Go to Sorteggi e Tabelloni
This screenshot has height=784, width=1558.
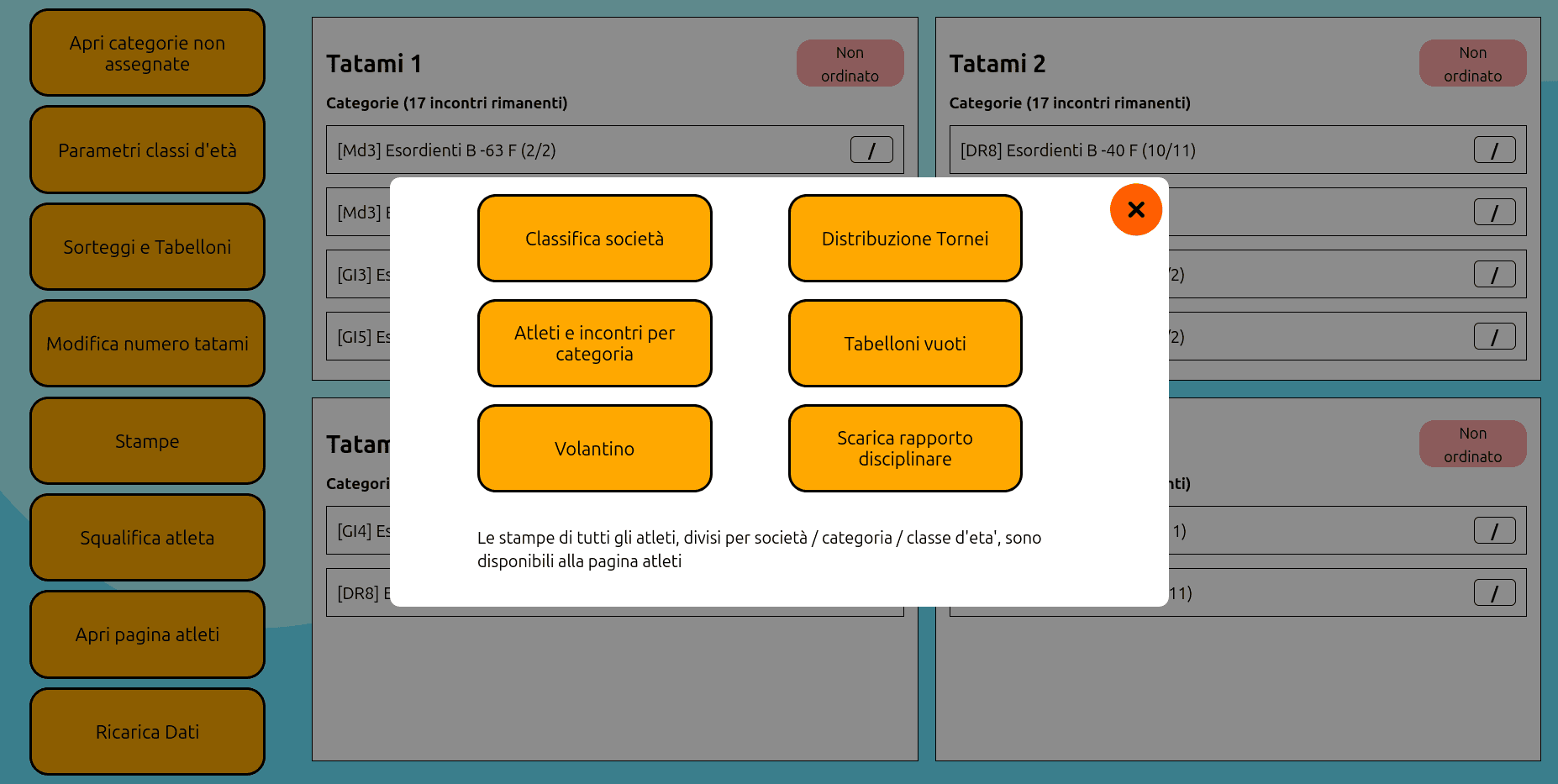(x=147, y=247)
